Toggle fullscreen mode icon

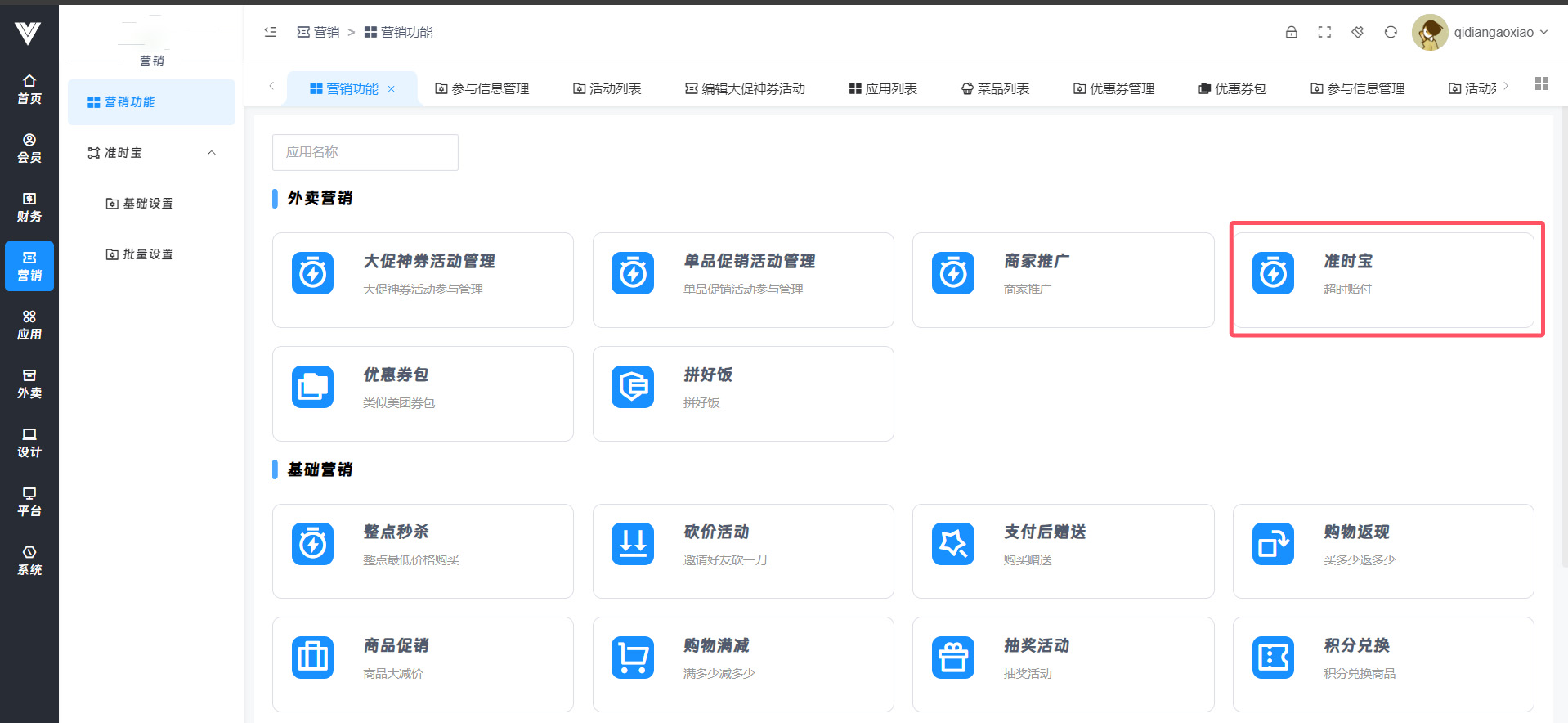[x=1324, y=33]
